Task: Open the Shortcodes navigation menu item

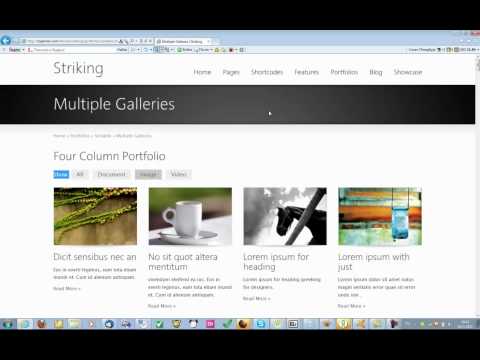Action: 267,72
